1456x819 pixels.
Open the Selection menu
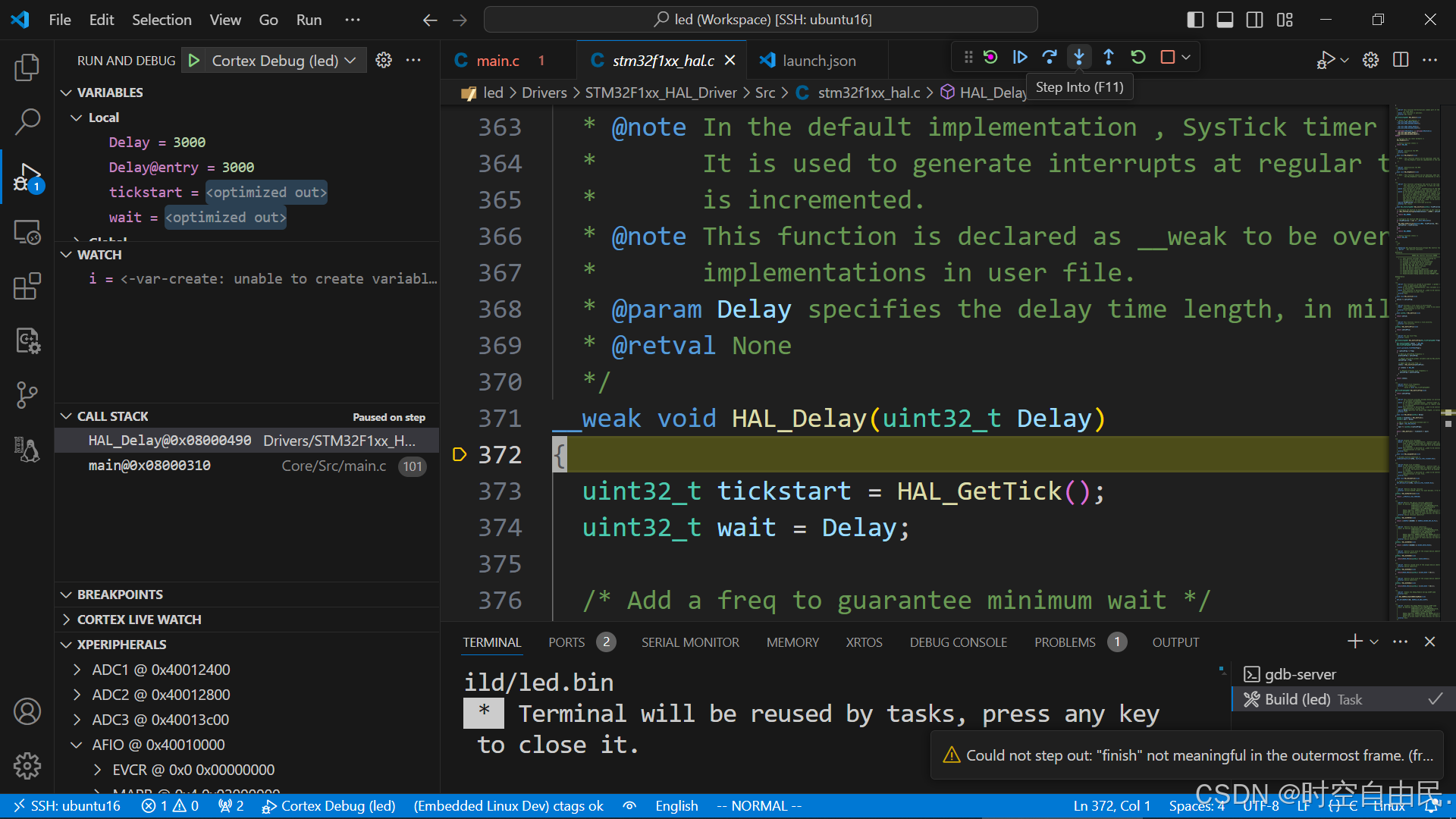162,20
